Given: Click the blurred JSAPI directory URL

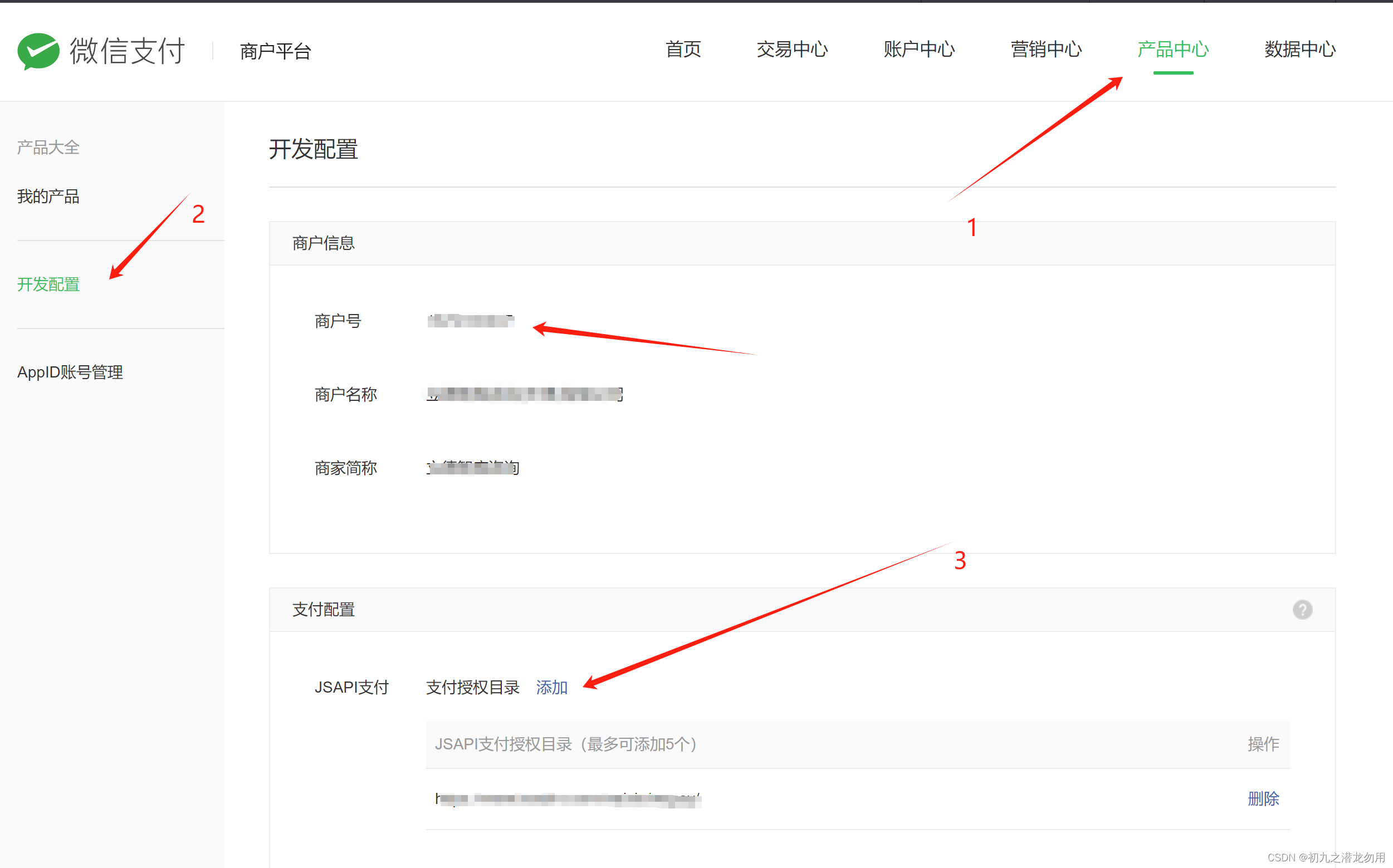Looking at the screenshot, I should click(x=568, y=798).
